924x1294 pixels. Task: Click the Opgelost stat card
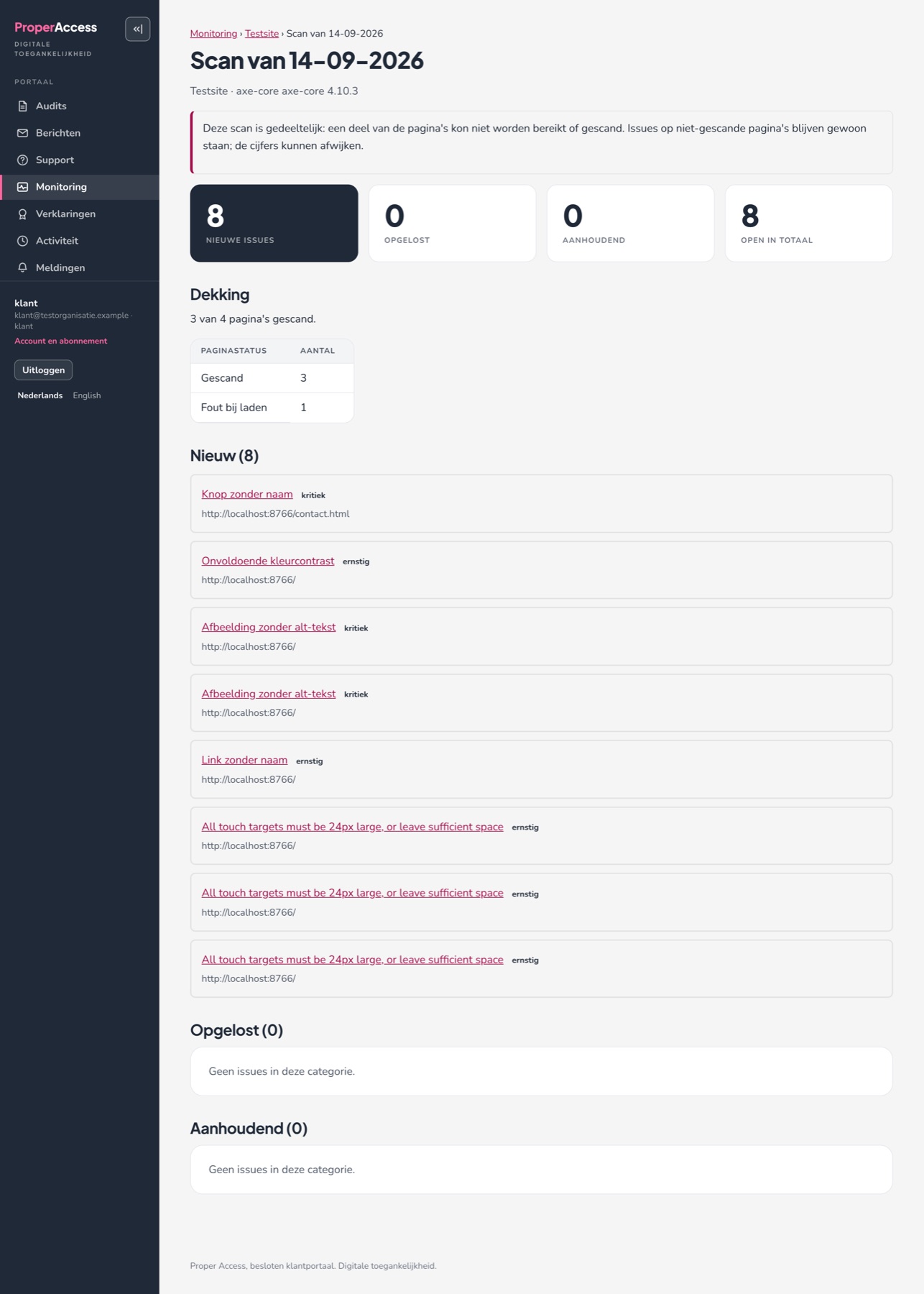pos(452,223)
